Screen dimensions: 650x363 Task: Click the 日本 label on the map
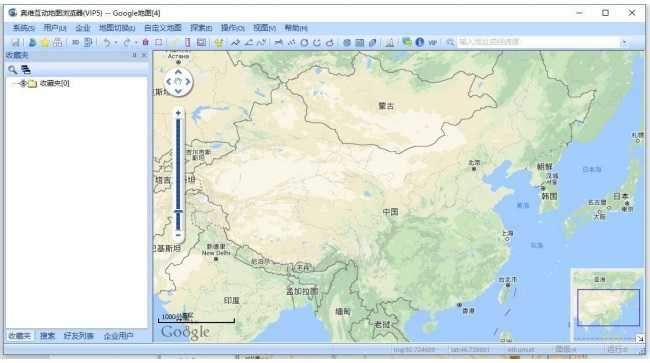pos(621,196)
